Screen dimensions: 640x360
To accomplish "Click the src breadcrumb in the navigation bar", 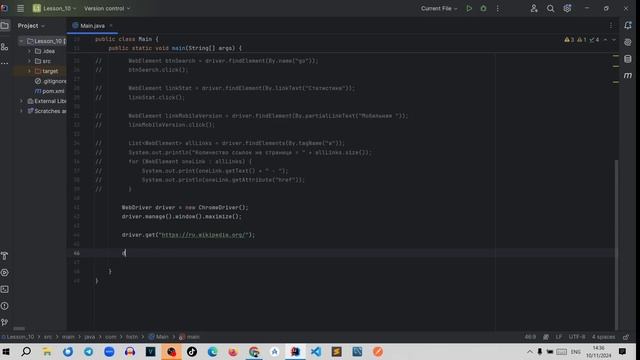I will click(x=48, y=337).
